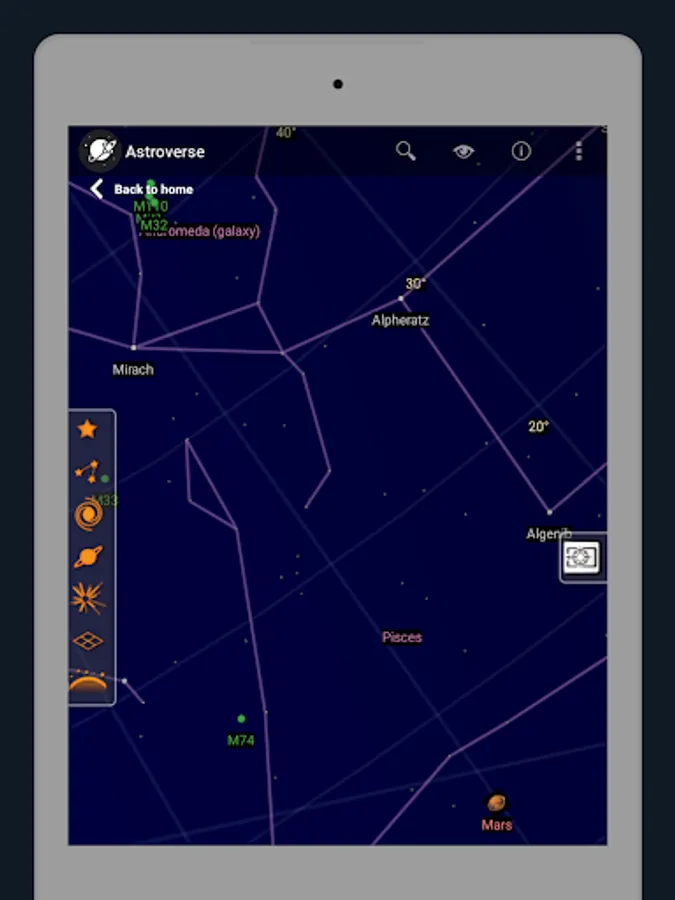Tap the Pisces constellation label
675x900 pixels.
(402, 637)
